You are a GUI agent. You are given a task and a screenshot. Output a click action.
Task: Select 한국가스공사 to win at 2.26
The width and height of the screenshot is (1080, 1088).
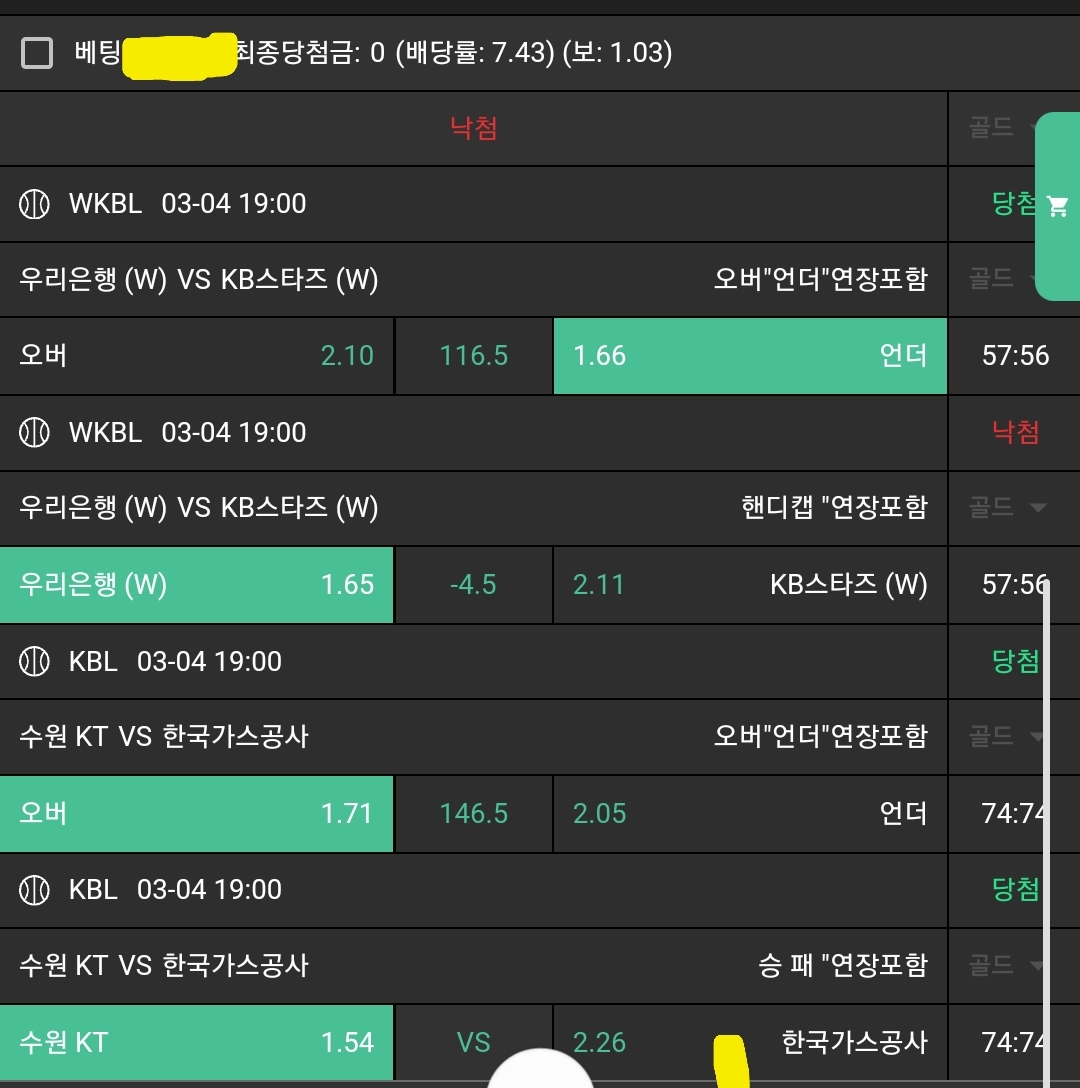[750, 1043]
